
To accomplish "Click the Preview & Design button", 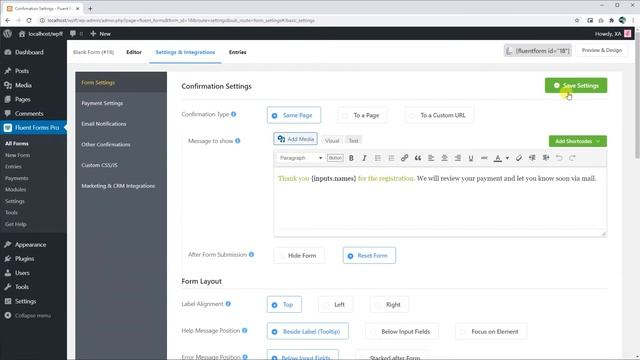I will tap(602, 50).
